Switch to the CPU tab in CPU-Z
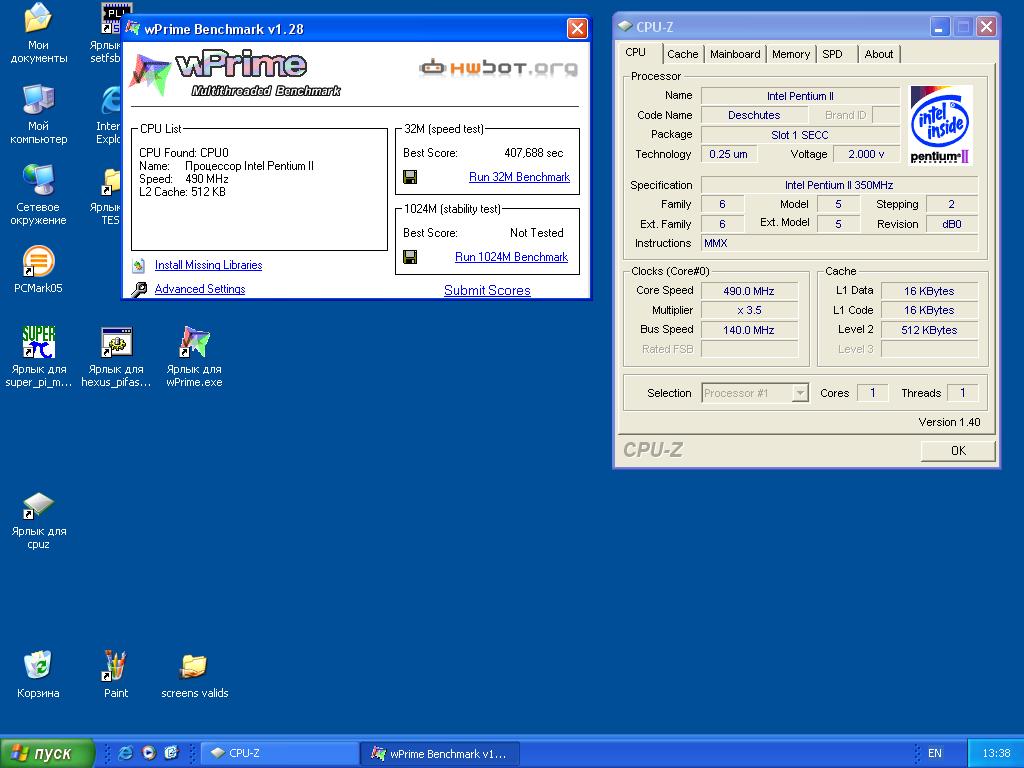 (636, 53)
